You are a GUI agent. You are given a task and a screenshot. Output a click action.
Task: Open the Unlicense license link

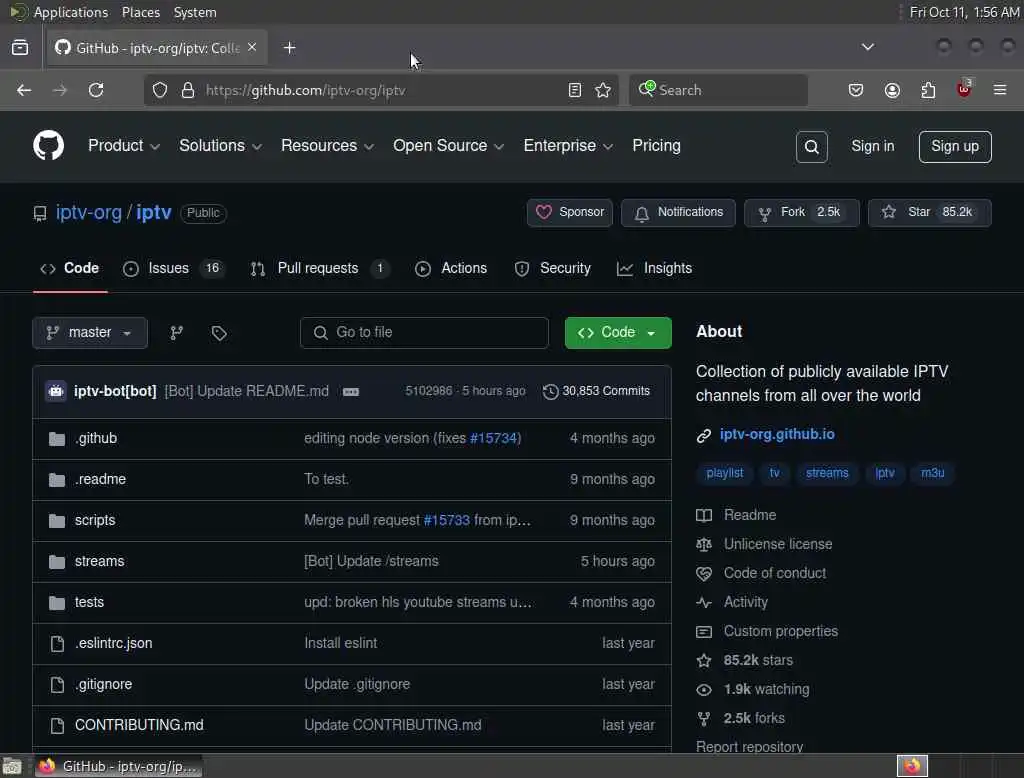pyautogui.click(x=778, y=544)
